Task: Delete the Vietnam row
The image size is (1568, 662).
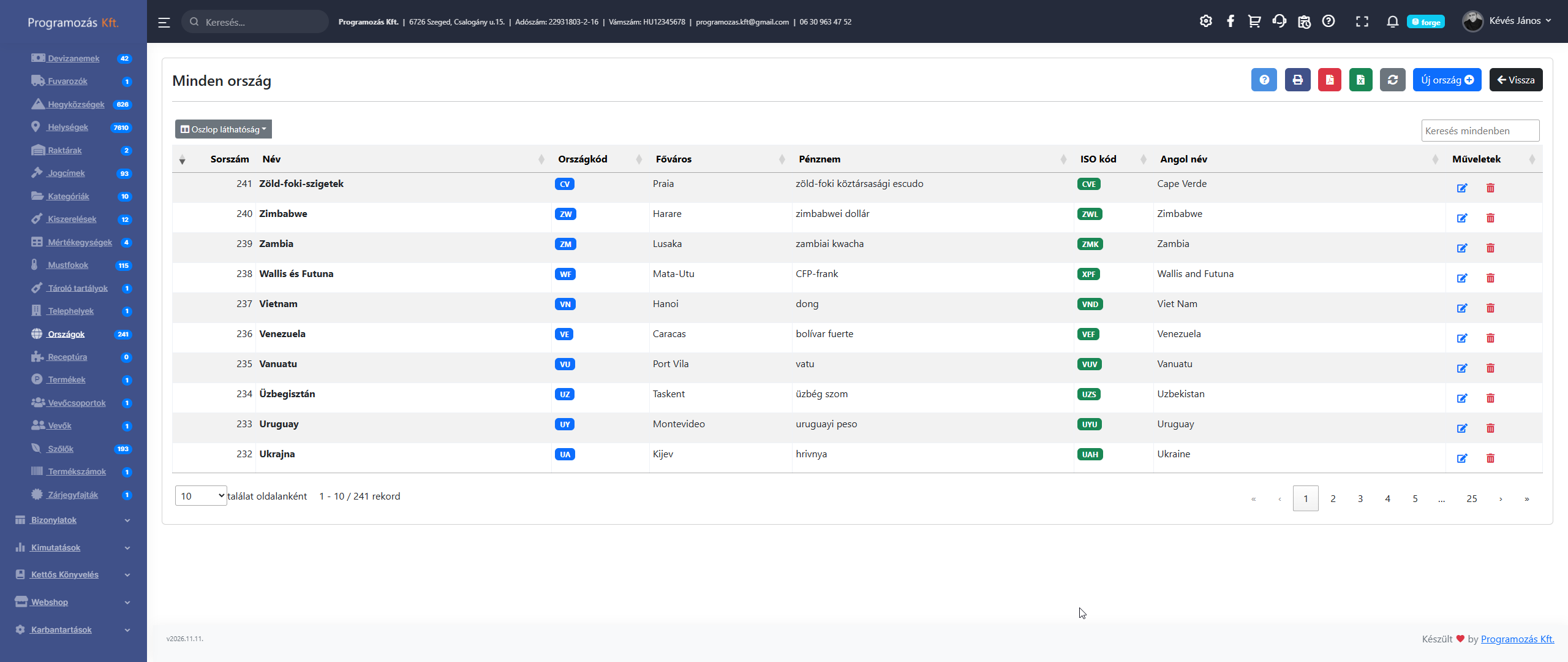Action: pyautogui.click(x=1490, y=308)
